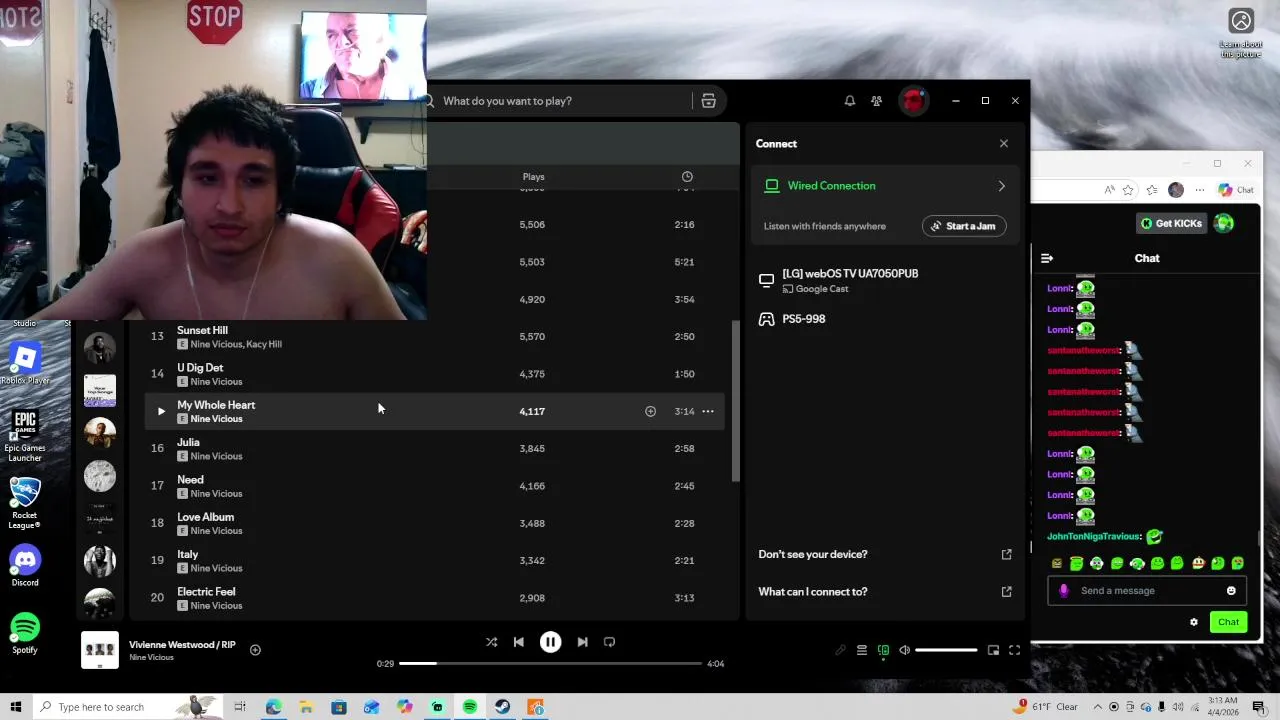Toggle repeat mode in Spotify
The image size is (1280, 720).
(x=609, y=642)
